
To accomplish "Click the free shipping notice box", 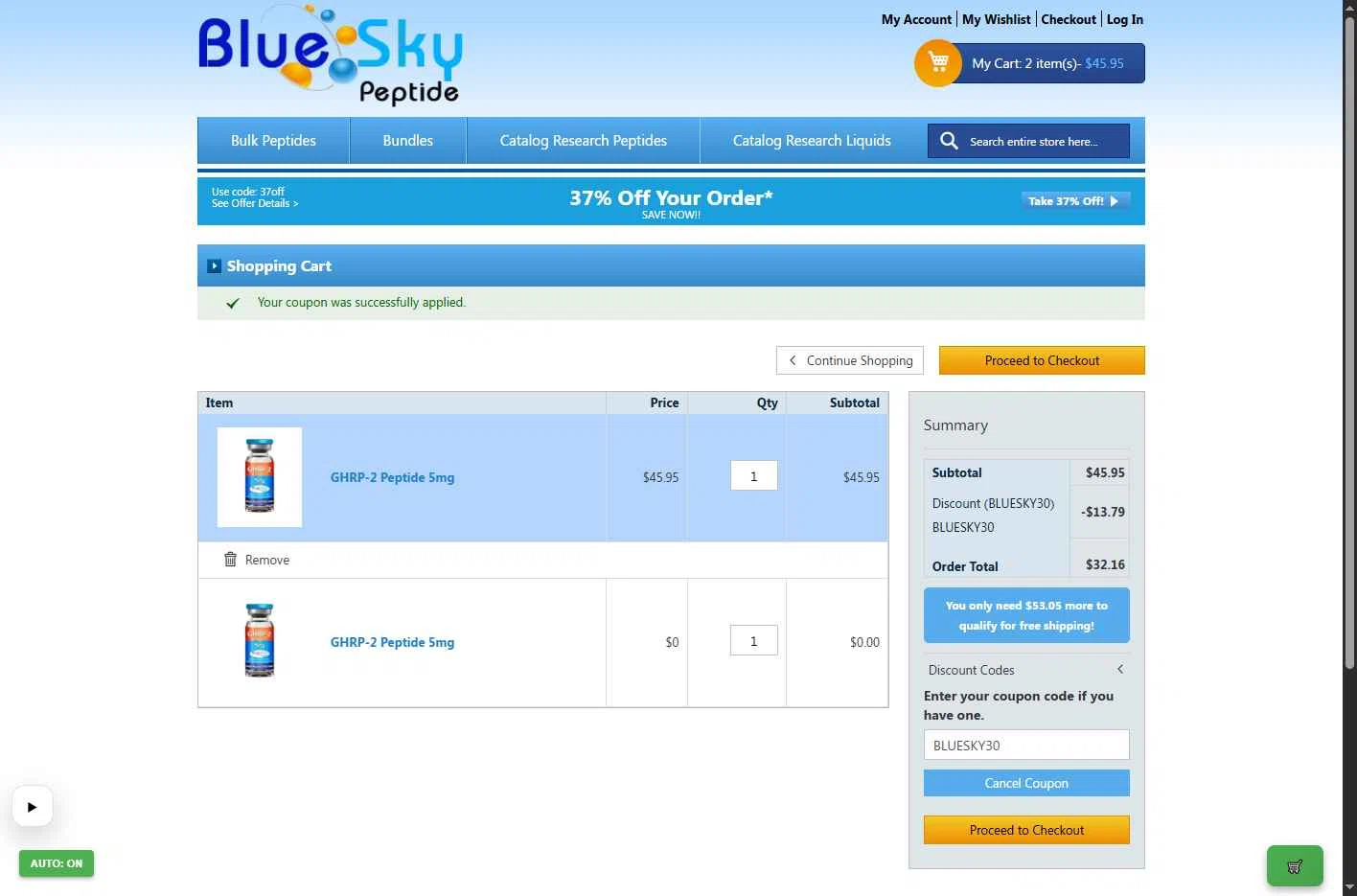I will 1026,615.
